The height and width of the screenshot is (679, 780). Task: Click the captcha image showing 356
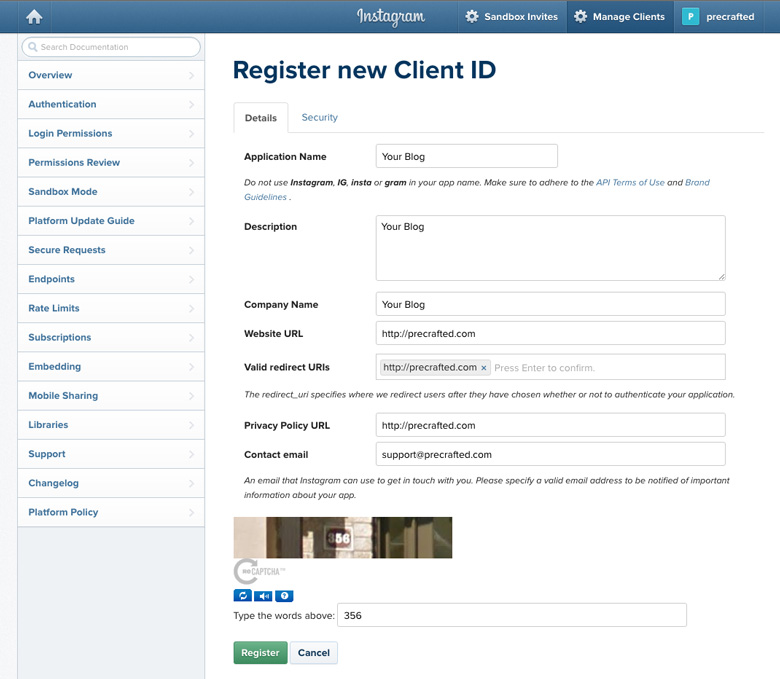[x=343, y=537]
